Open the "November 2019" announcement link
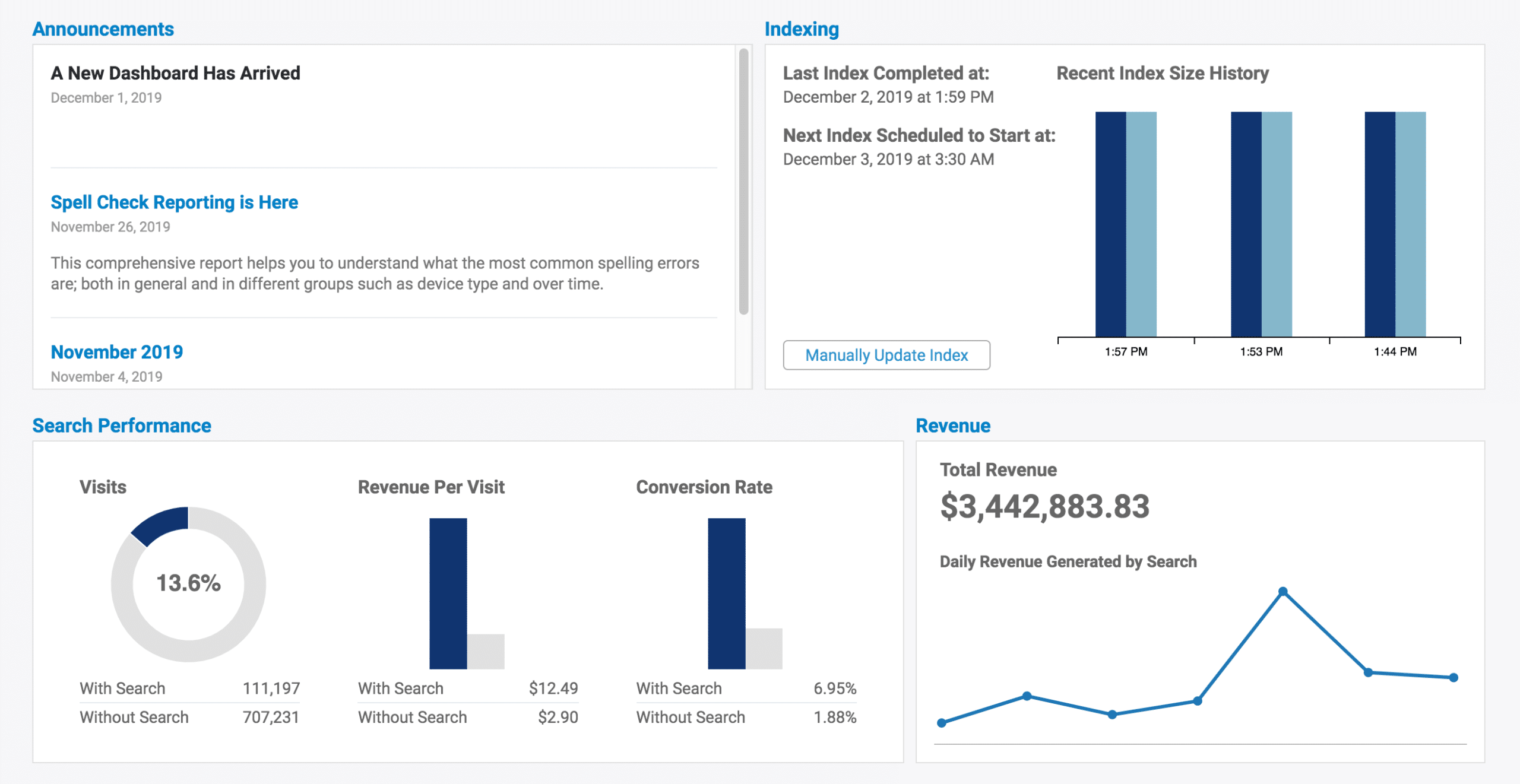Screen dimensions: 1520x784 click(x=117, y=351)
